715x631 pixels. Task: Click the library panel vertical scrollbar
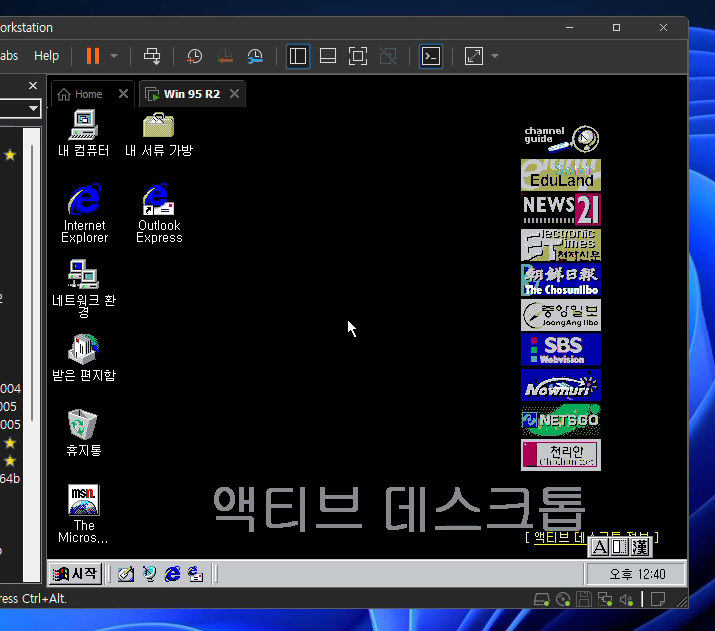click(31, 283)
